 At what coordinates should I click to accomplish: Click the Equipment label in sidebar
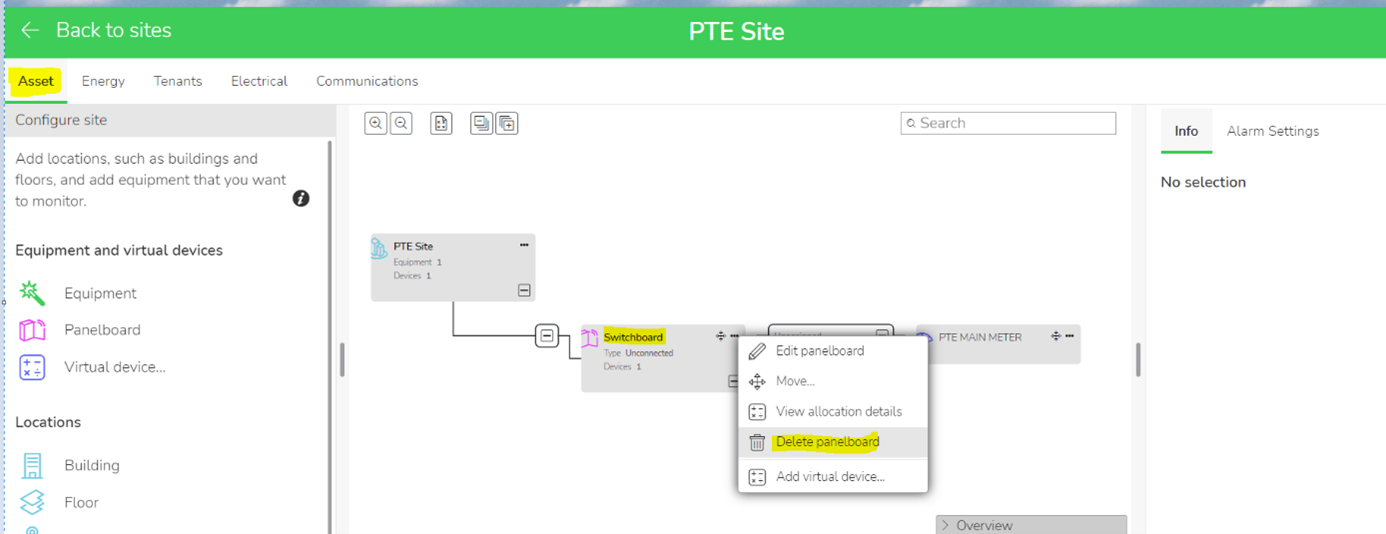(100, 293)
